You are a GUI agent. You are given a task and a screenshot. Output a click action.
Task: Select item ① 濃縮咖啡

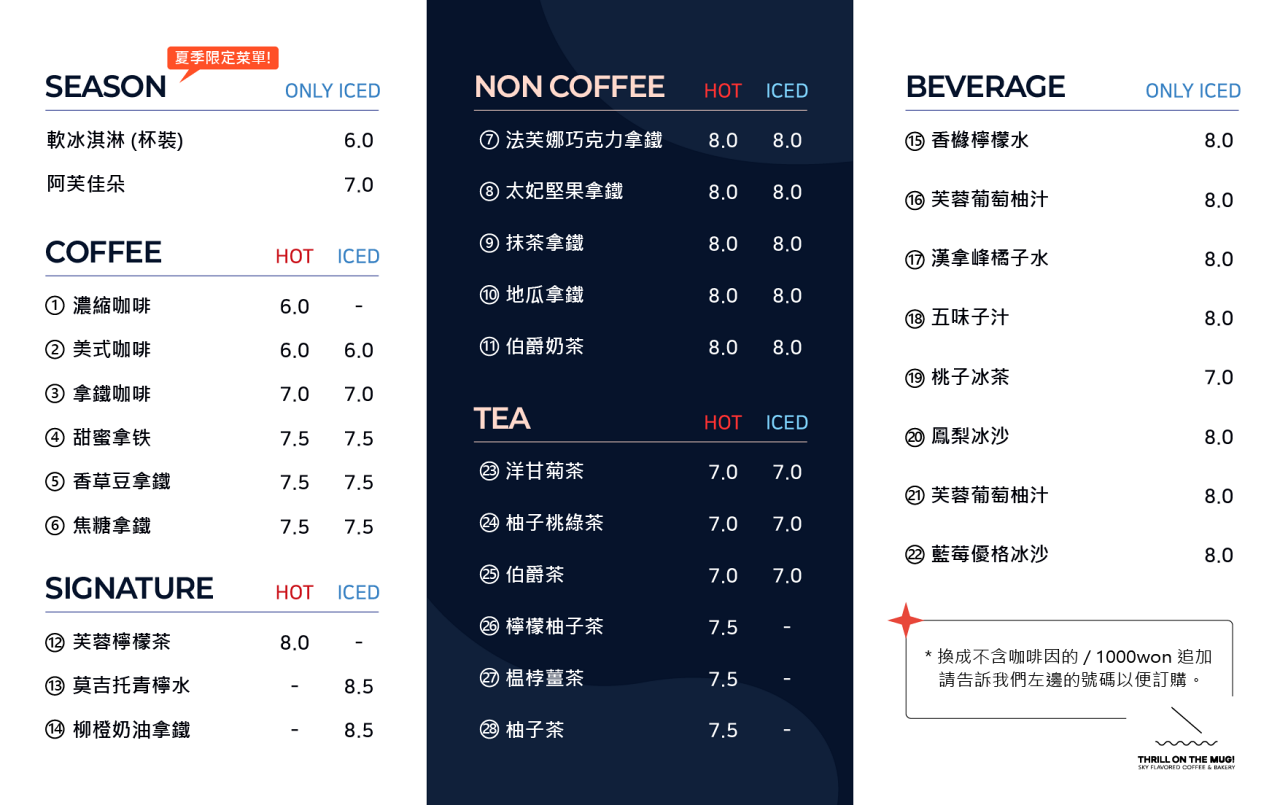(98, 306)
